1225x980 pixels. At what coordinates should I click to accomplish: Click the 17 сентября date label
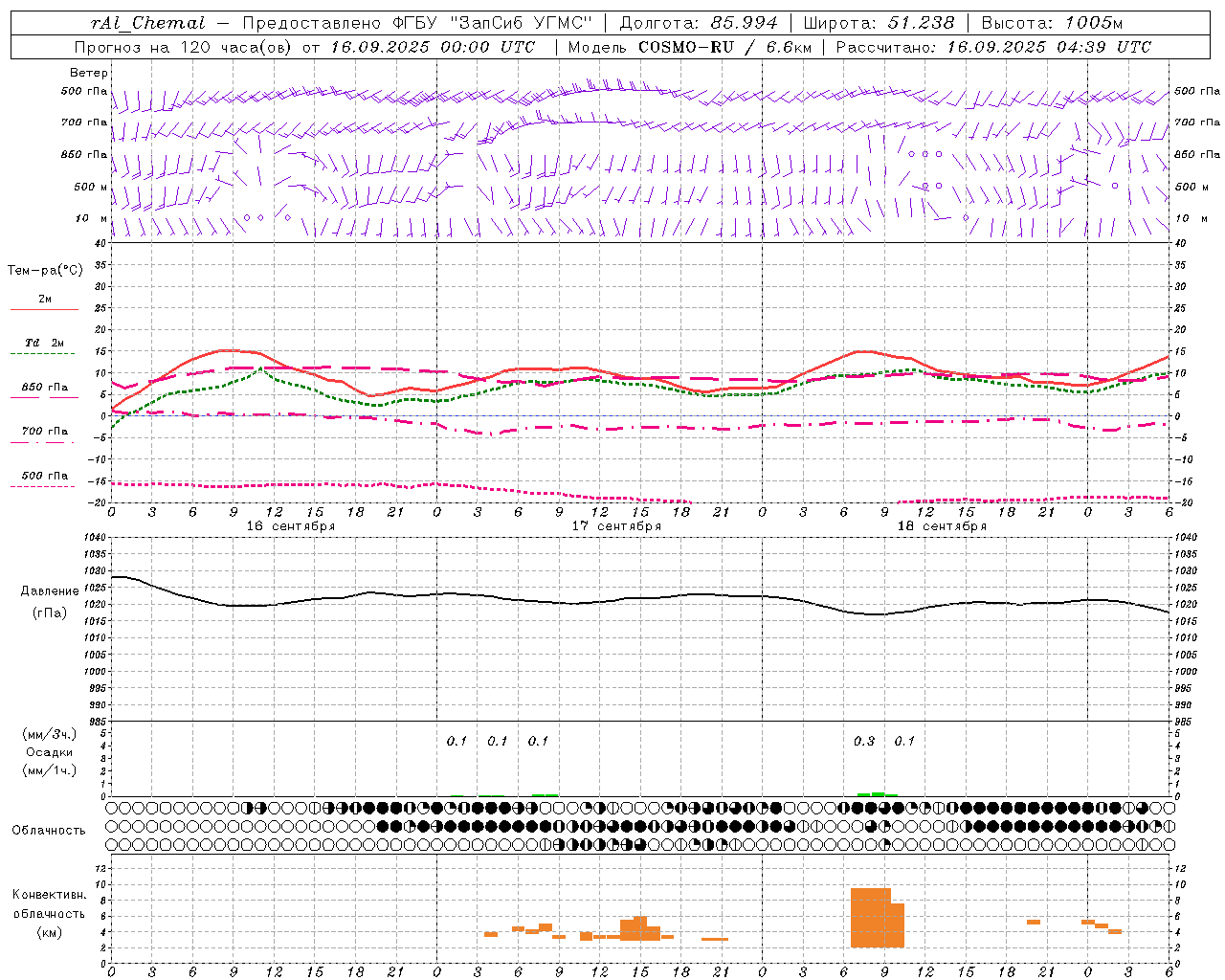616,526
